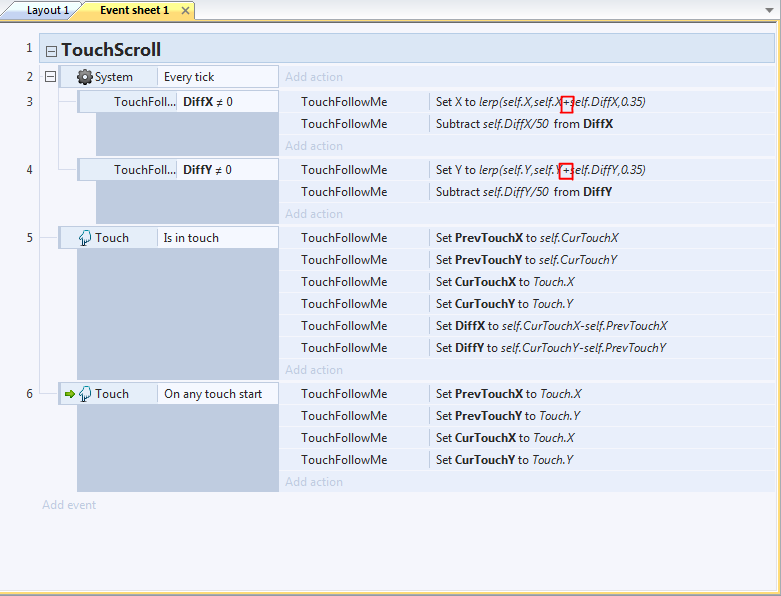Click event number 1 in margin
The image size is (781, 596).
[x=29, y=48]
